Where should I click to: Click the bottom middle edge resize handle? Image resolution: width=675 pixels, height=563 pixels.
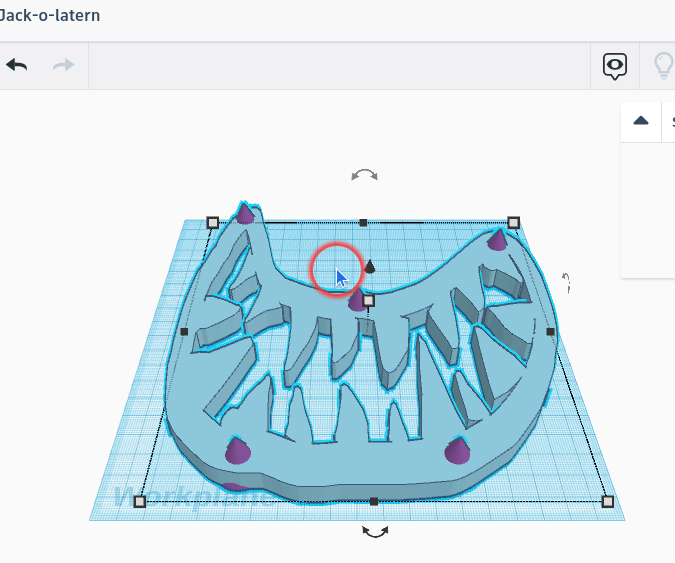[373, 501]
